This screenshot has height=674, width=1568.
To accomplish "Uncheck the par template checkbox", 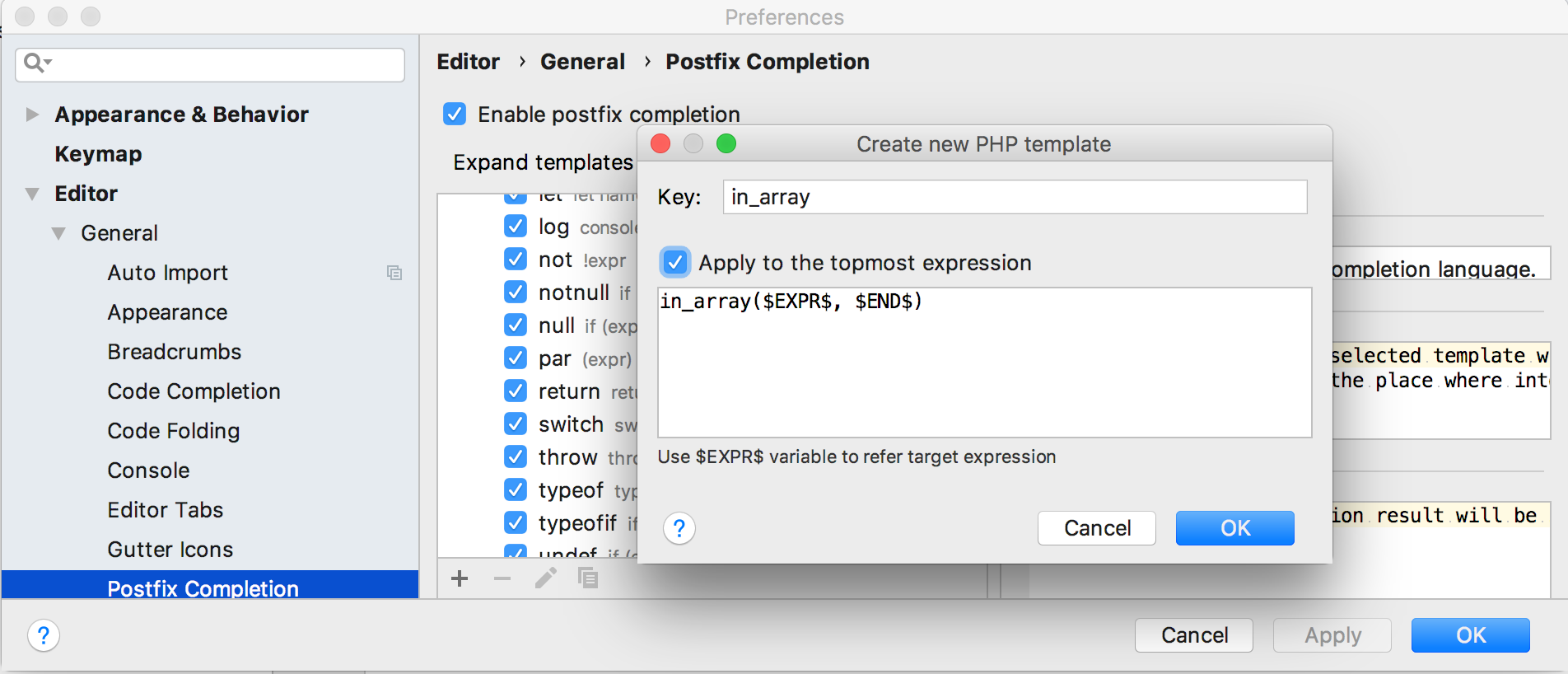I will 516,358.
